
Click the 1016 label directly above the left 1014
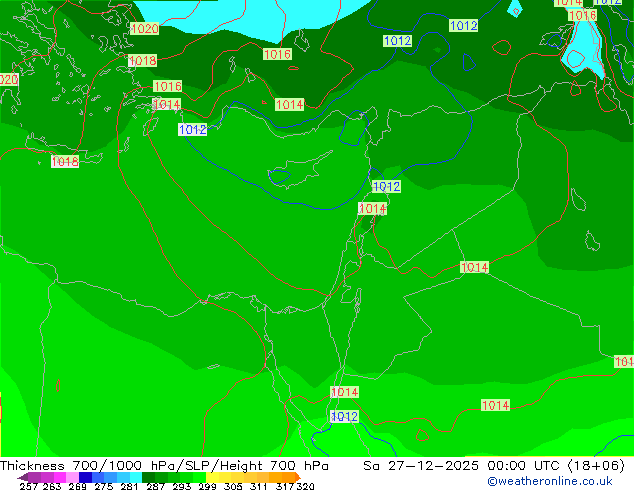(167, 86)
